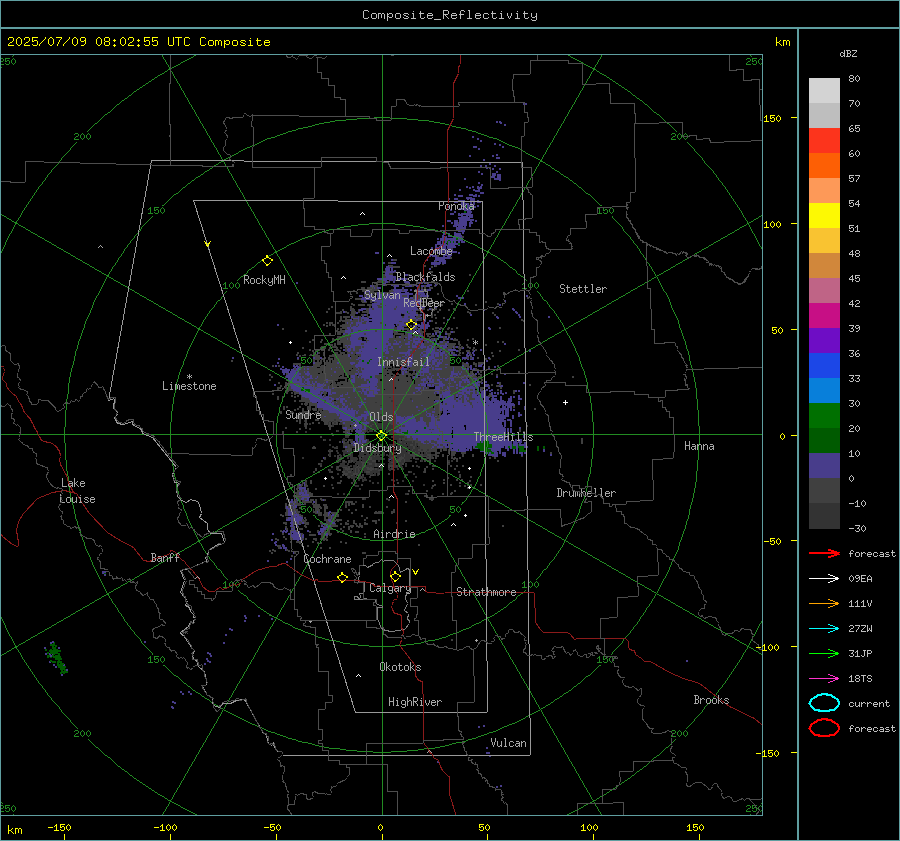Click the RockyMH label
Viewport: 900px width, 841px height.
tap(264, 280)
